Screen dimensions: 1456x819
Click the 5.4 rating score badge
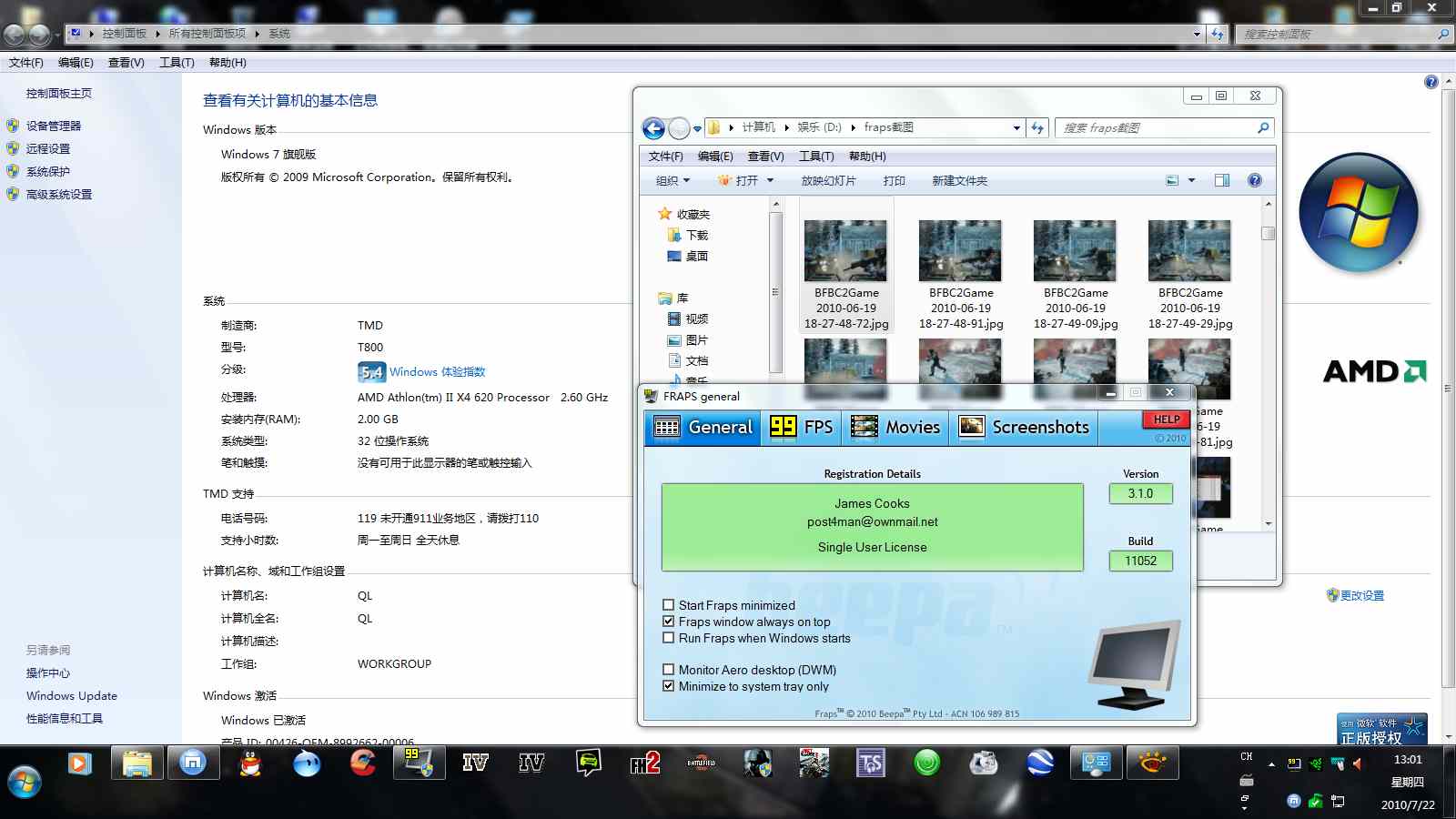click(x=371, y=372)
